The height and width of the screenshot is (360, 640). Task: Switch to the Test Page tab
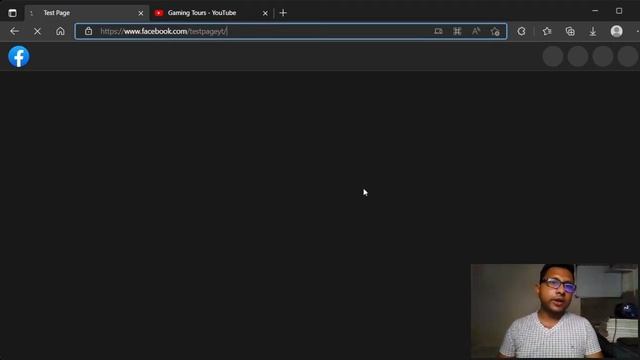pyautogui.click(x=86, y=13)
